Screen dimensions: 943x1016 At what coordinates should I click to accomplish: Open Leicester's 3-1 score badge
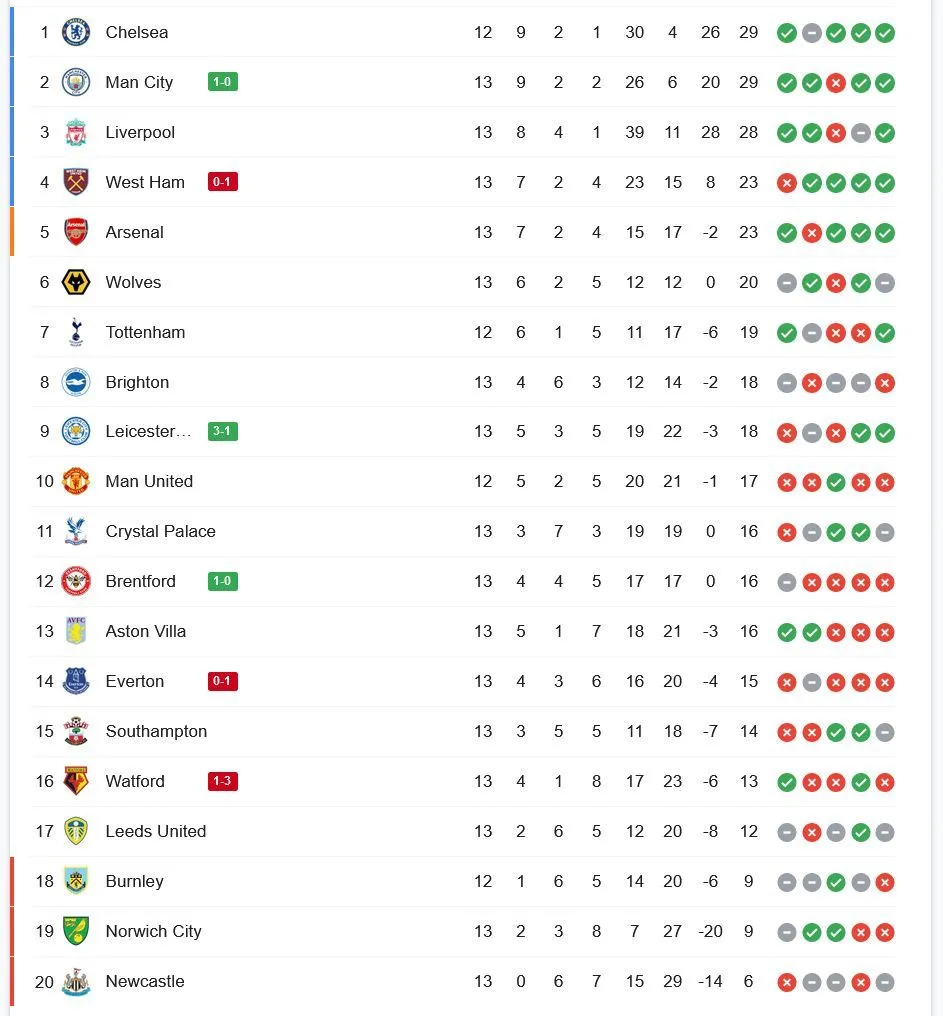pos(223,432)
